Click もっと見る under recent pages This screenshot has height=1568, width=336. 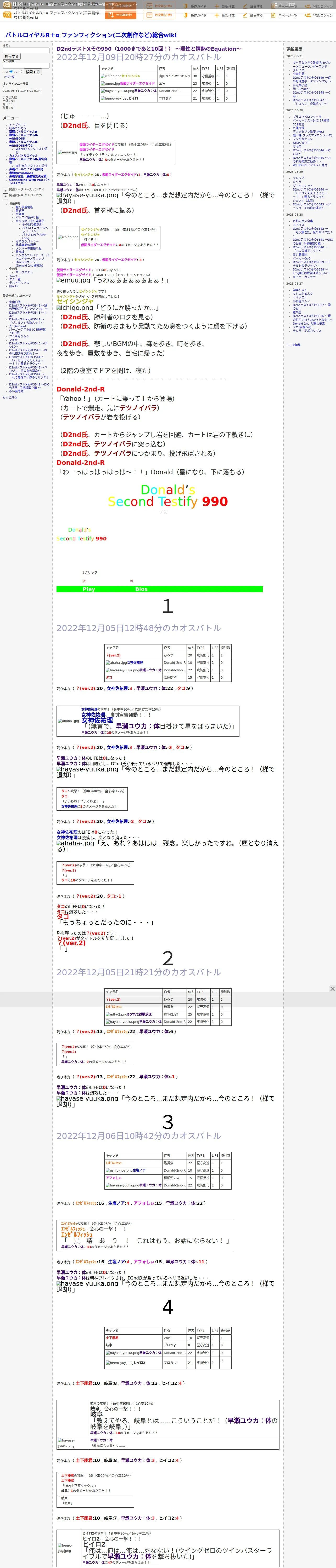10,397
